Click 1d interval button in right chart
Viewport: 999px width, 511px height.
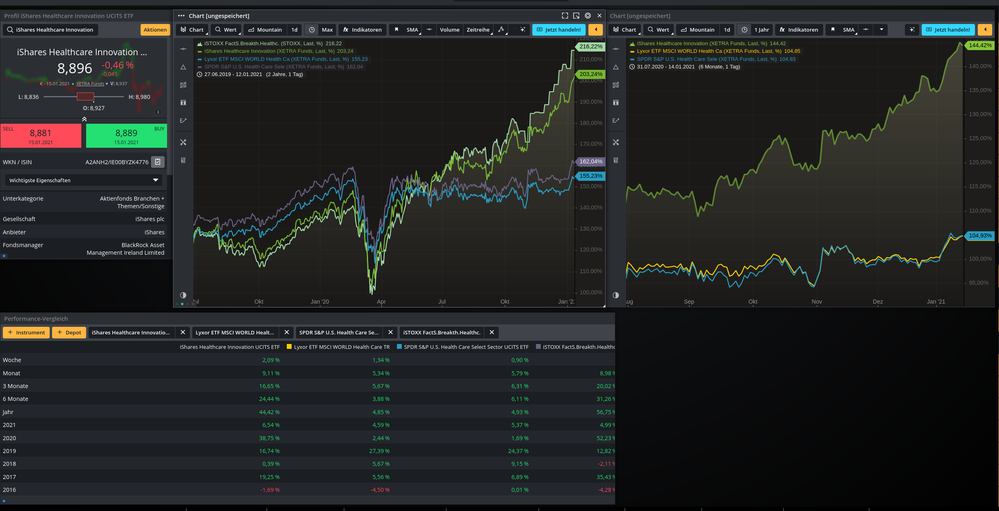727,29
